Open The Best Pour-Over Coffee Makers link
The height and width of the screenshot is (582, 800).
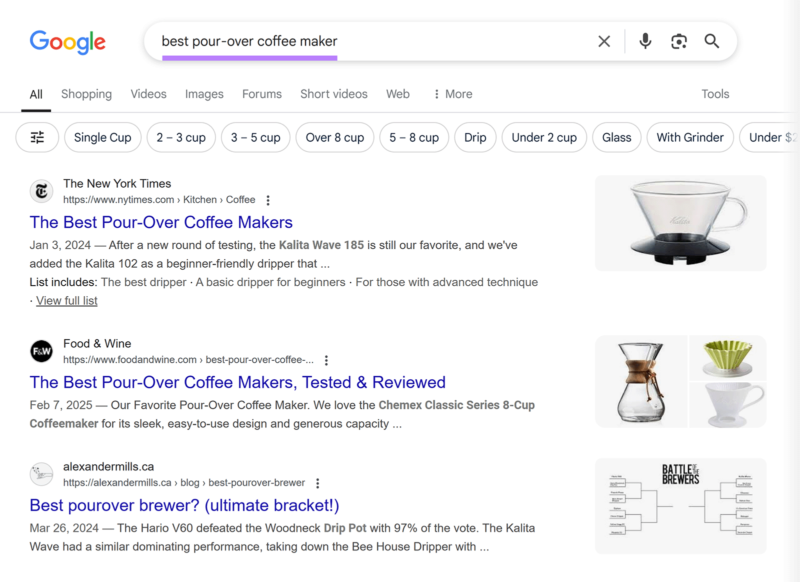tap(161, 222)
